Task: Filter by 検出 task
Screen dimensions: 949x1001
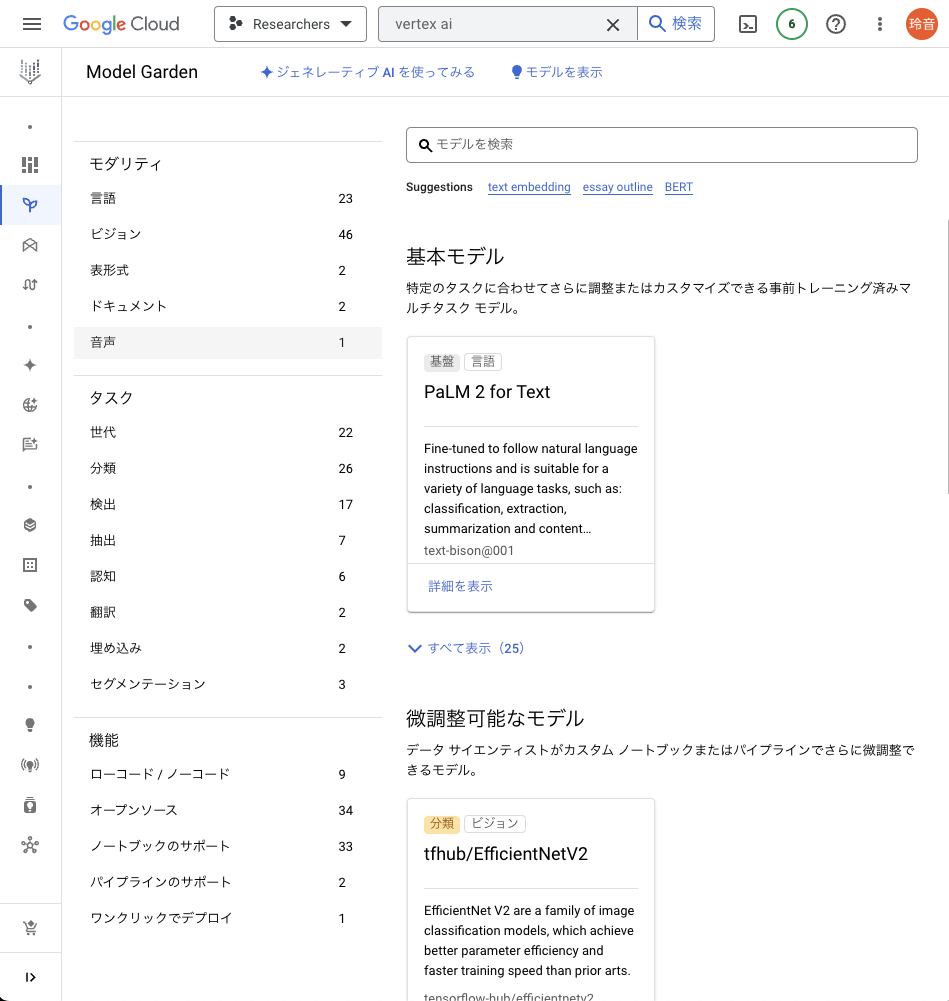Action: click(x=228, y=505)
